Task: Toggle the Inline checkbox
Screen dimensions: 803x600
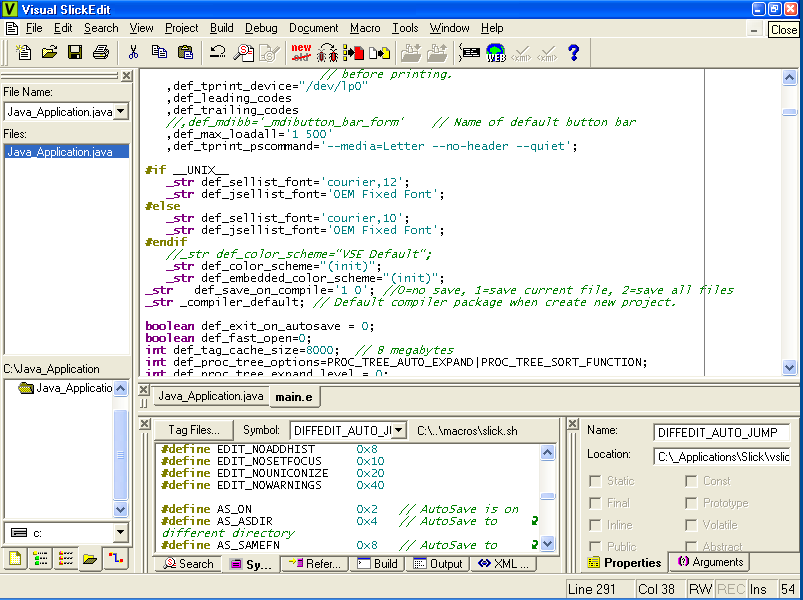Action: tap(595, 525)
